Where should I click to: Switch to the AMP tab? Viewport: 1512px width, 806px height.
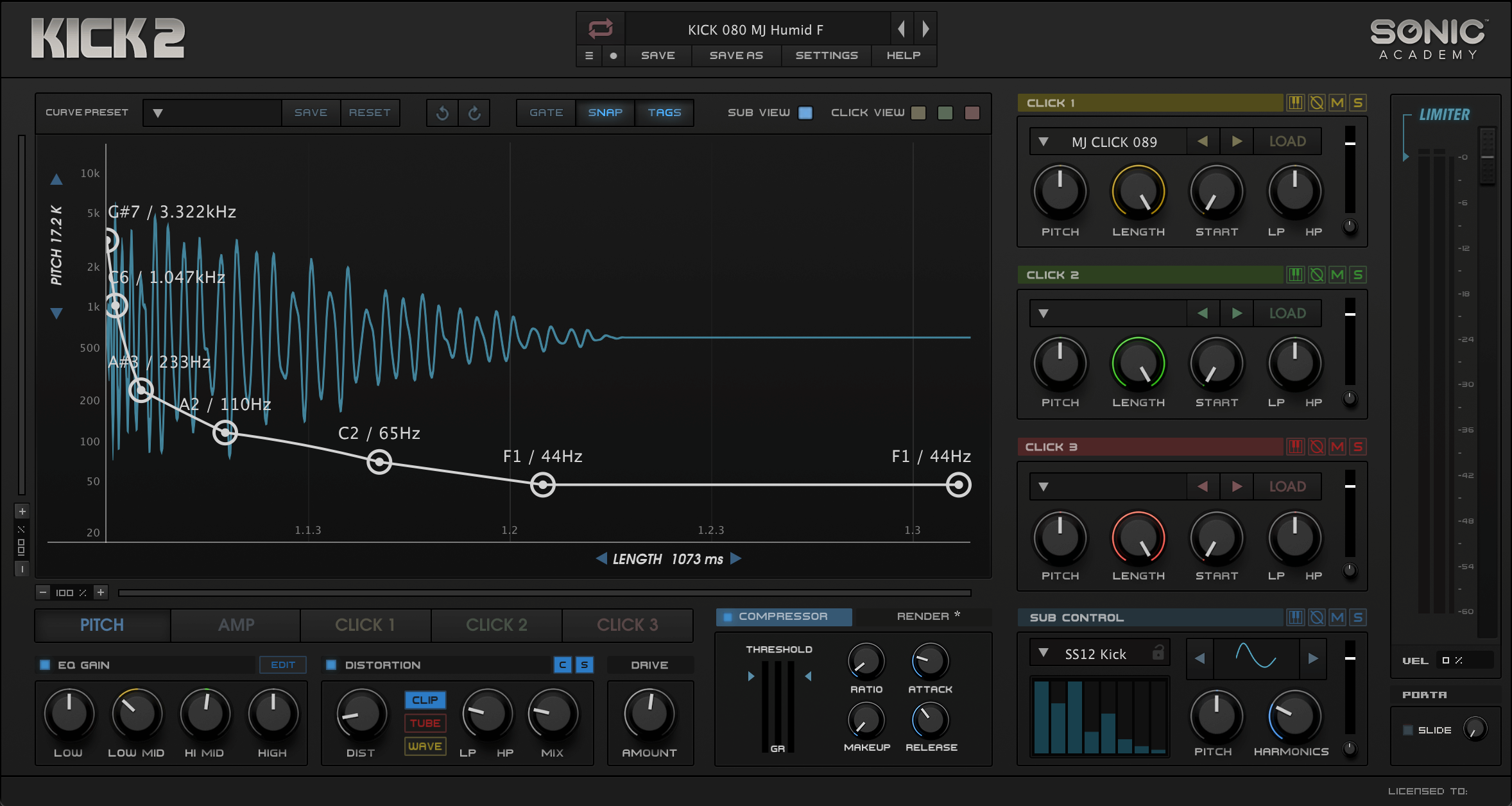[x=236, y=625]
